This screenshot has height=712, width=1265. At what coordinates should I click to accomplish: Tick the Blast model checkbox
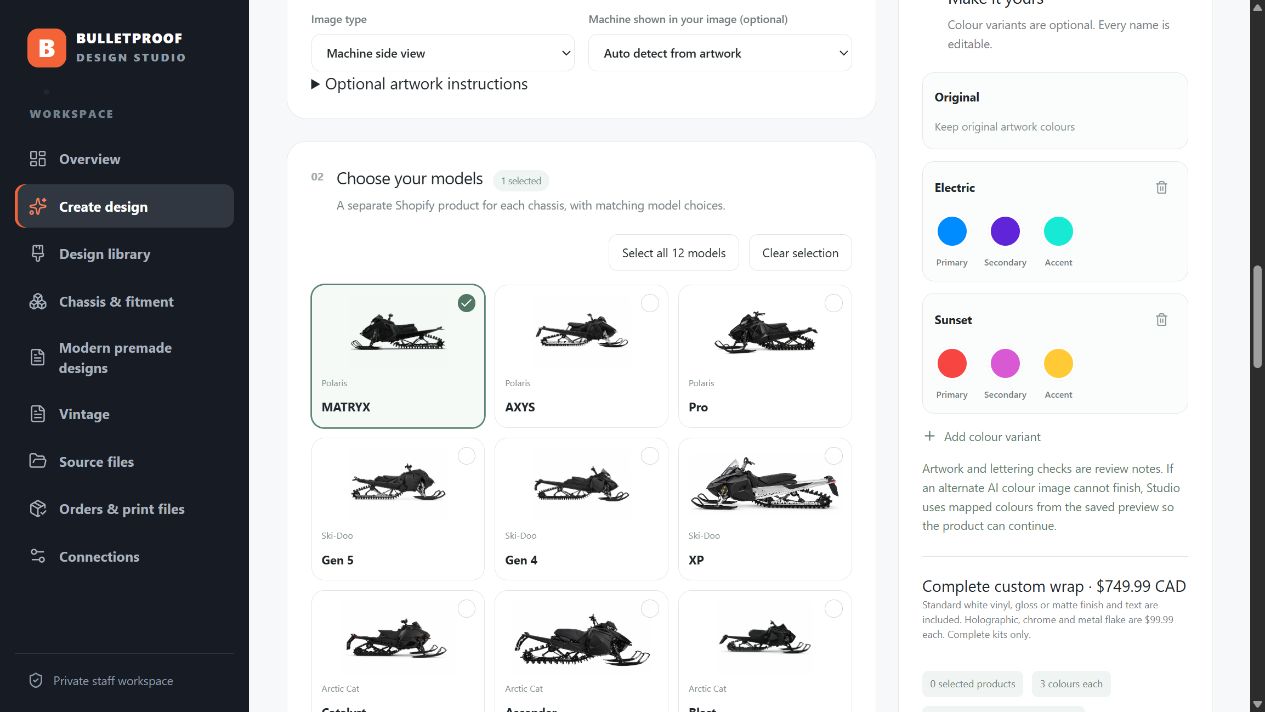[833, 608]
